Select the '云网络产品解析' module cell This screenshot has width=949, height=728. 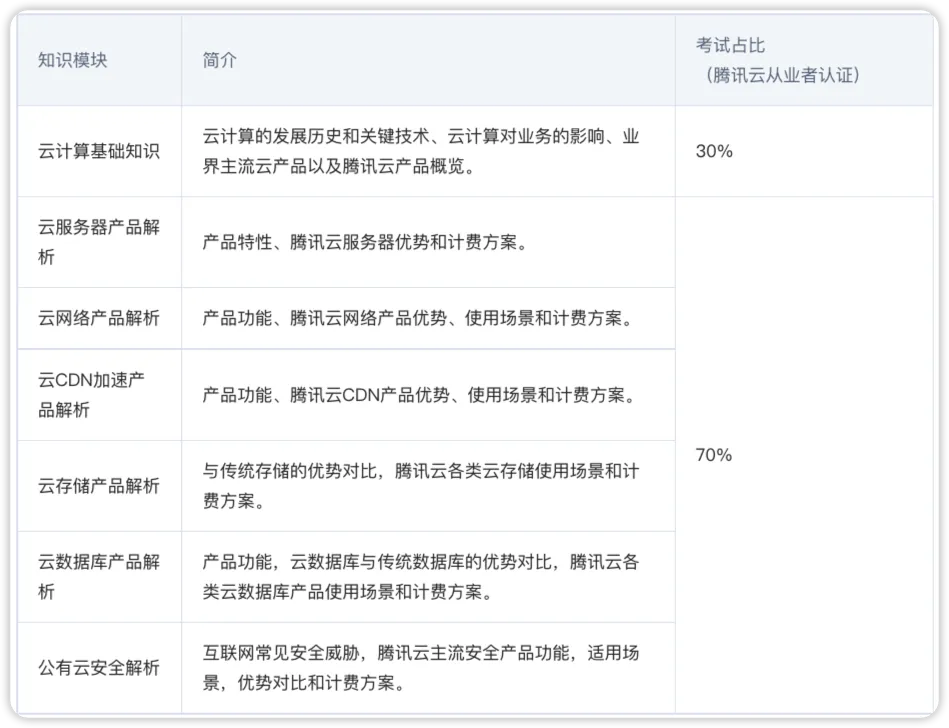pyautogui.click(x=99, y=318)
